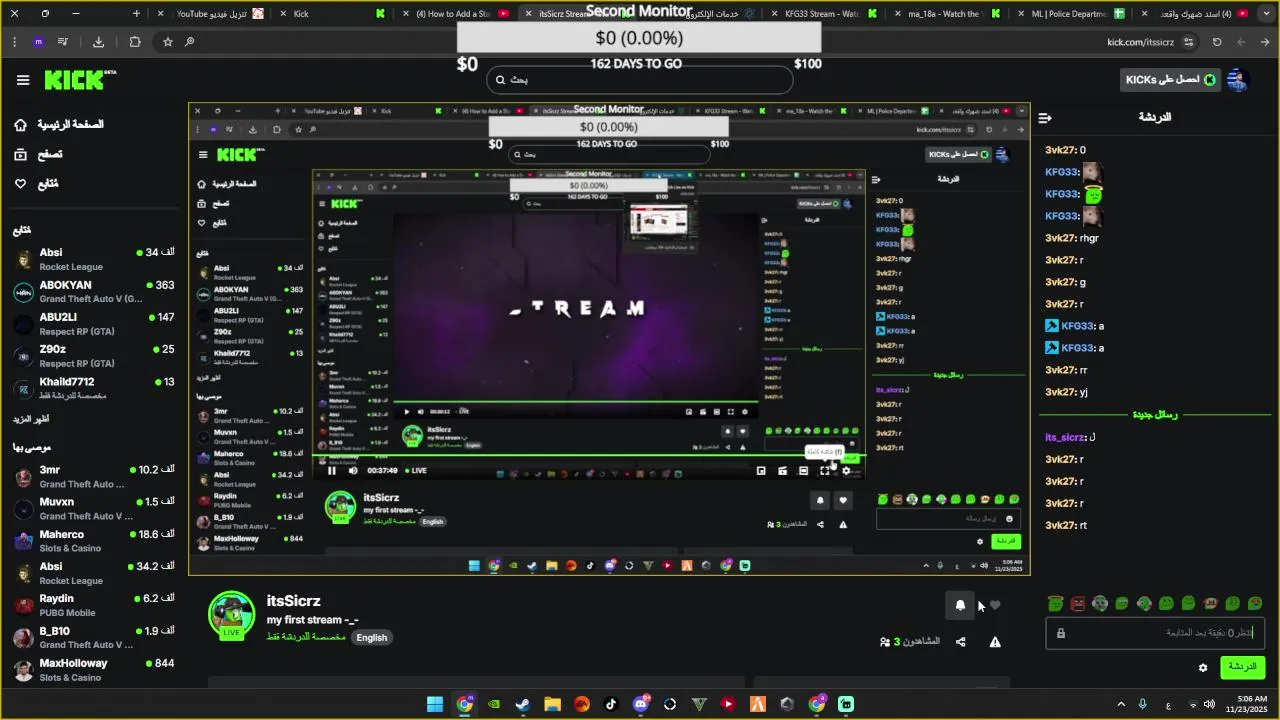This screenshot has height=720, width=1280.
Task: Open TikTok from the taskbar
Action: 611,704
